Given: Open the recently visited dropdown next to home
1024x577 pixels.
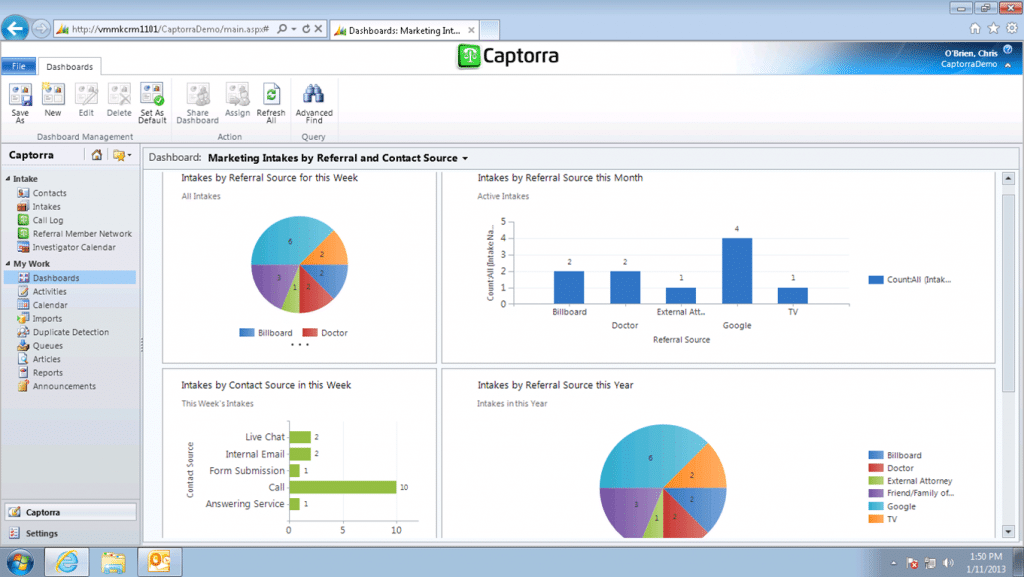Looking at the screenshot, I should [x=121, y=155].
